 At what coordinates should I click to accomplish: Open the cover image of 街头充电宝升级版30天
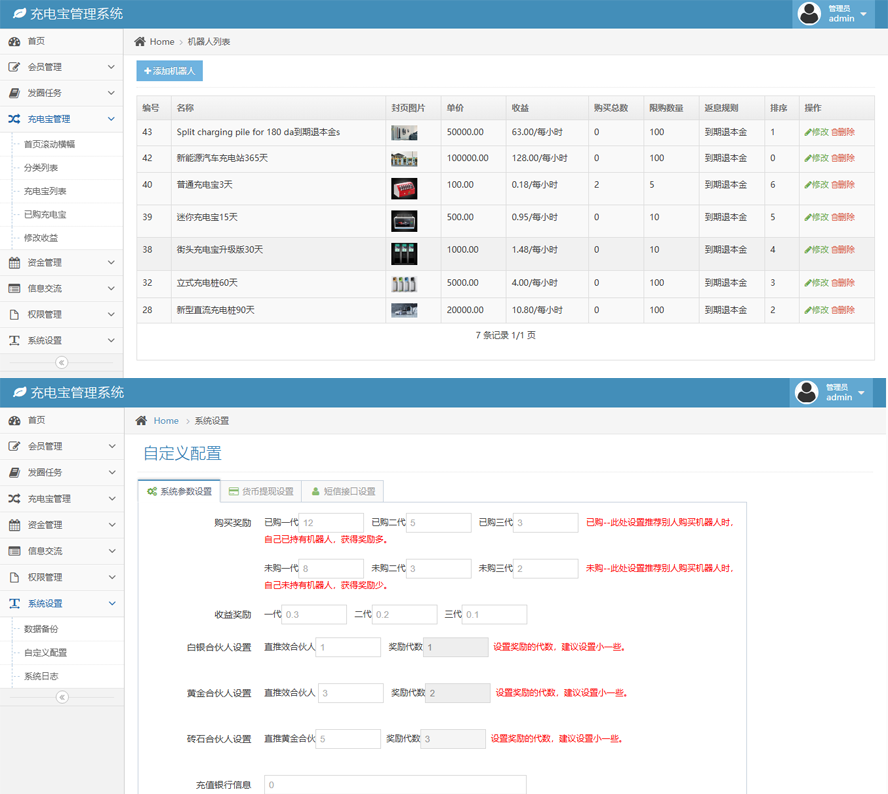(x=404, y=252)
